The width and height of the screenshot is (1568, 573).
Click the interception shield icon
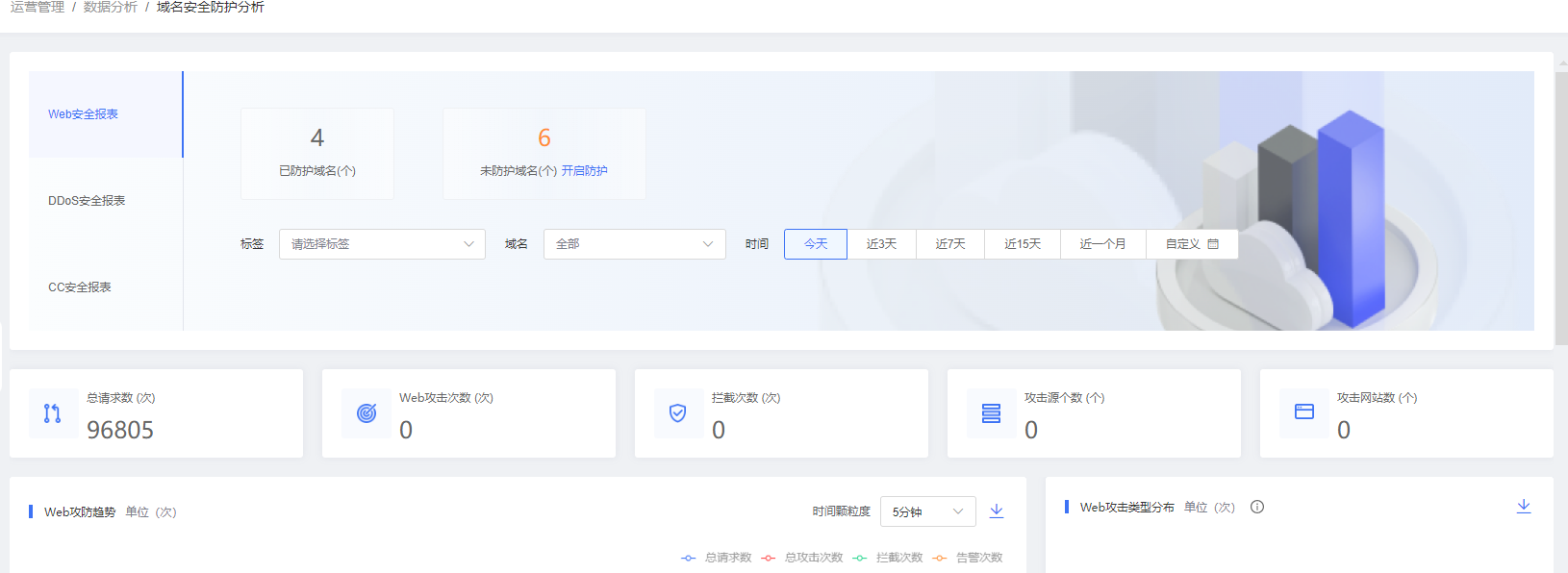coord(678,413)
